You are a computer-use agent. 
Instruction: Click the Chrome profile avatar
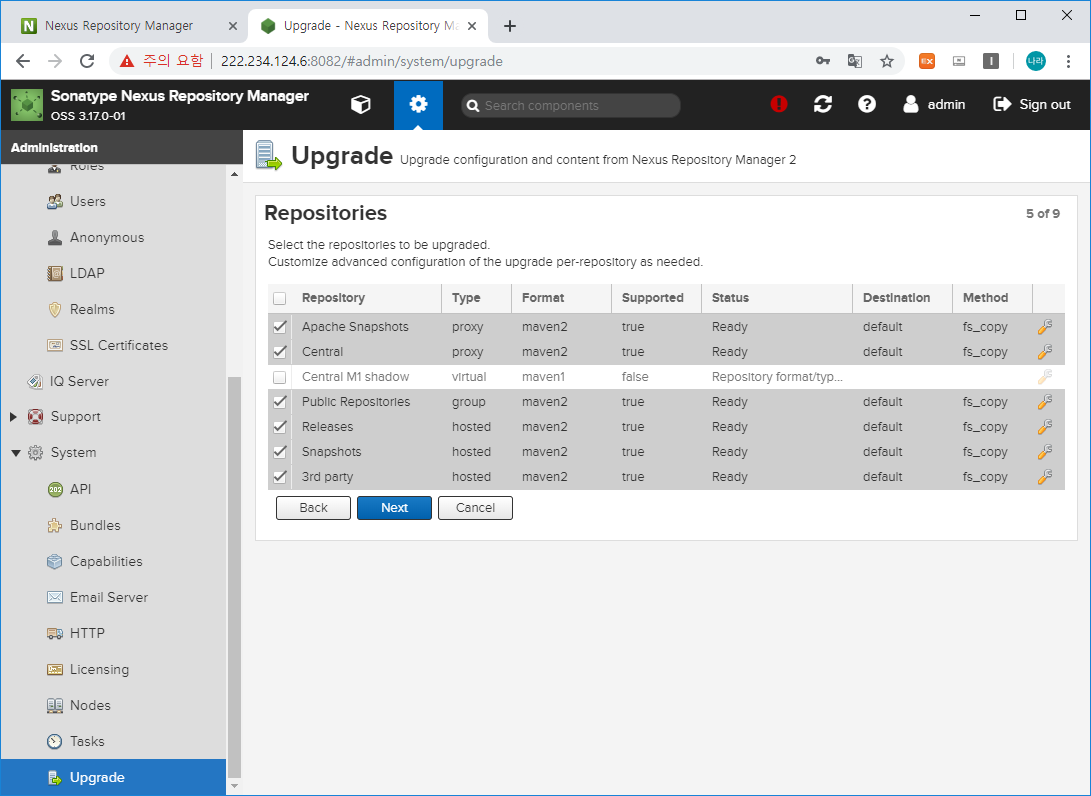pos(1035,61)
